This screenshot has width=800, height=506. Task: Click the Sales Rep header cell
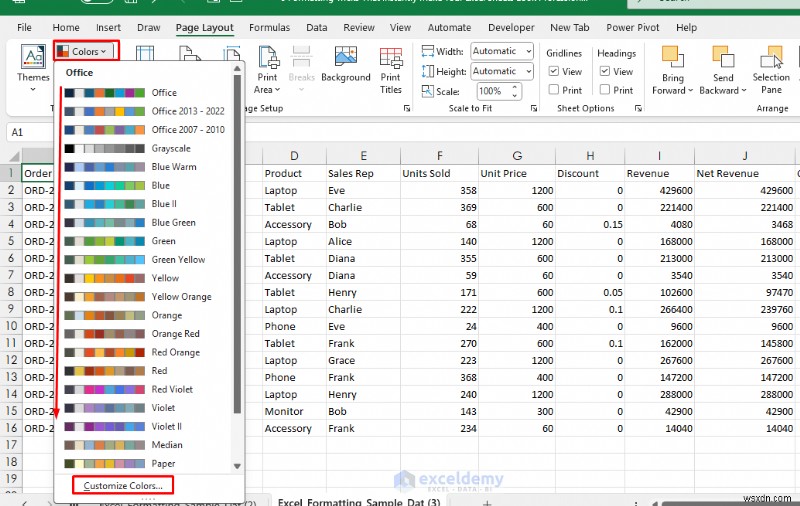tap(363, 173)
